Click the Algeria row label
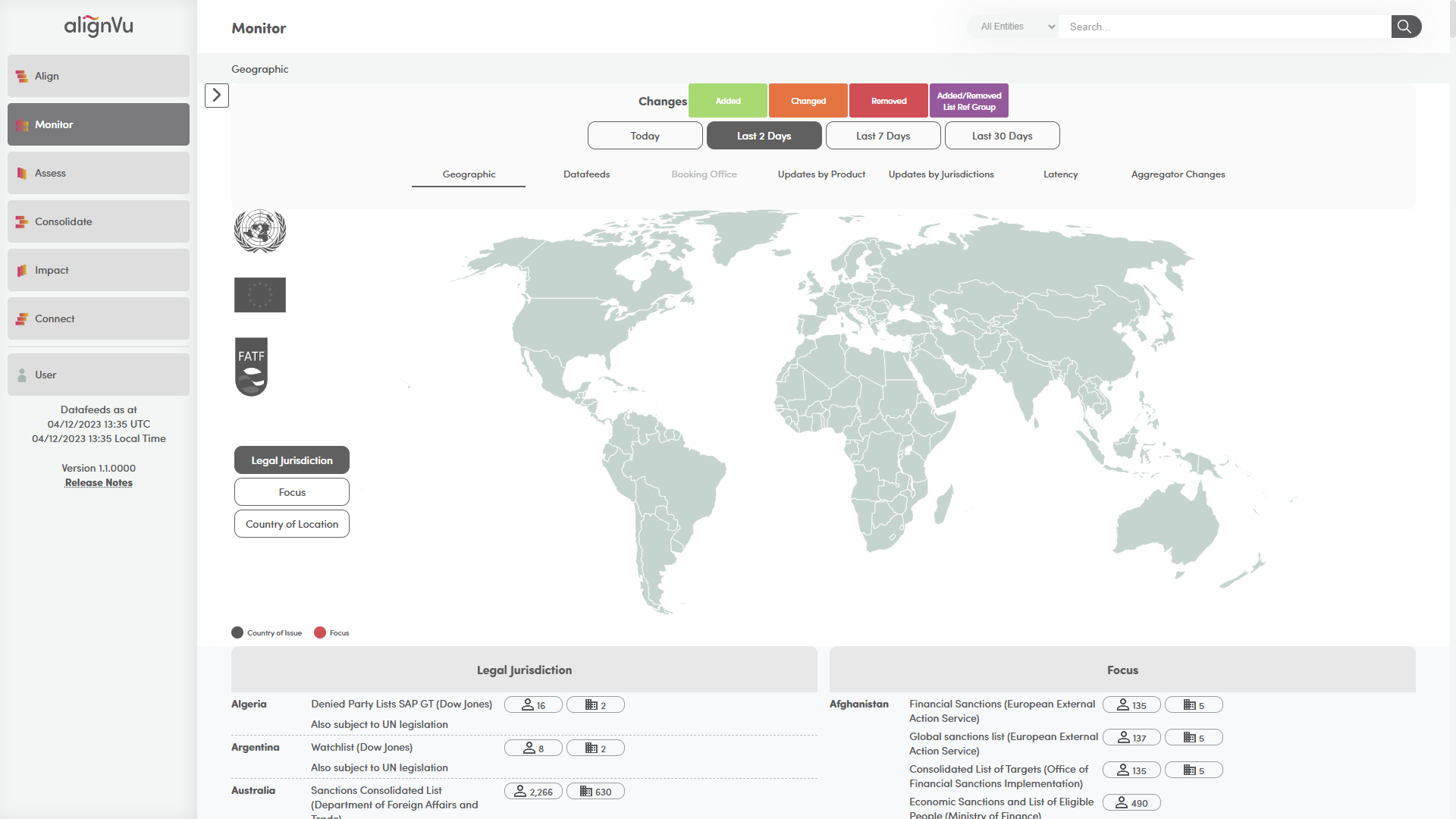1456x819 pixels. 249,704
